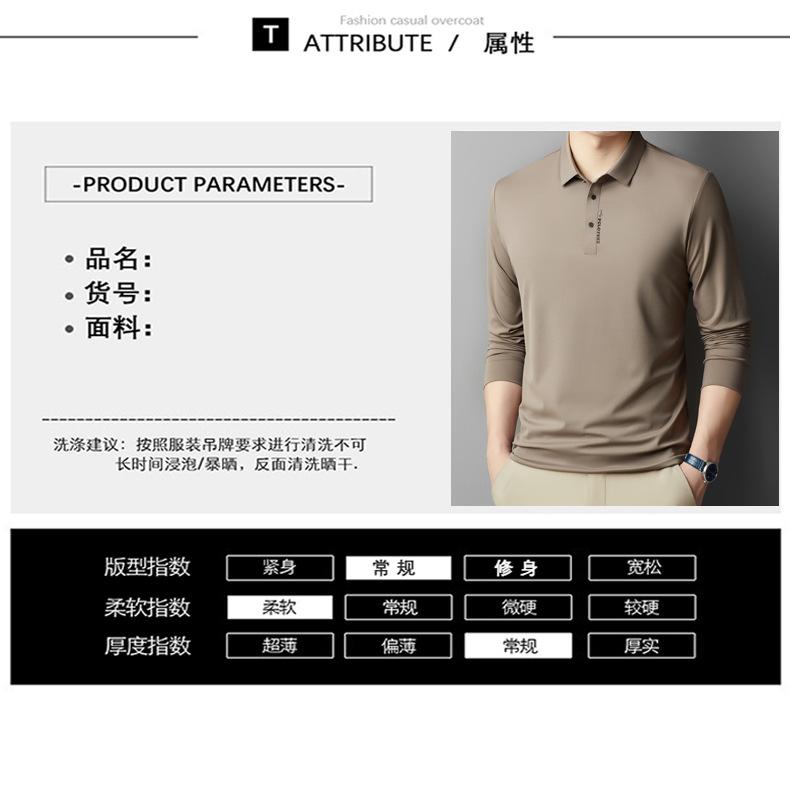Select the 厚实 thickness box

point(642,645)
